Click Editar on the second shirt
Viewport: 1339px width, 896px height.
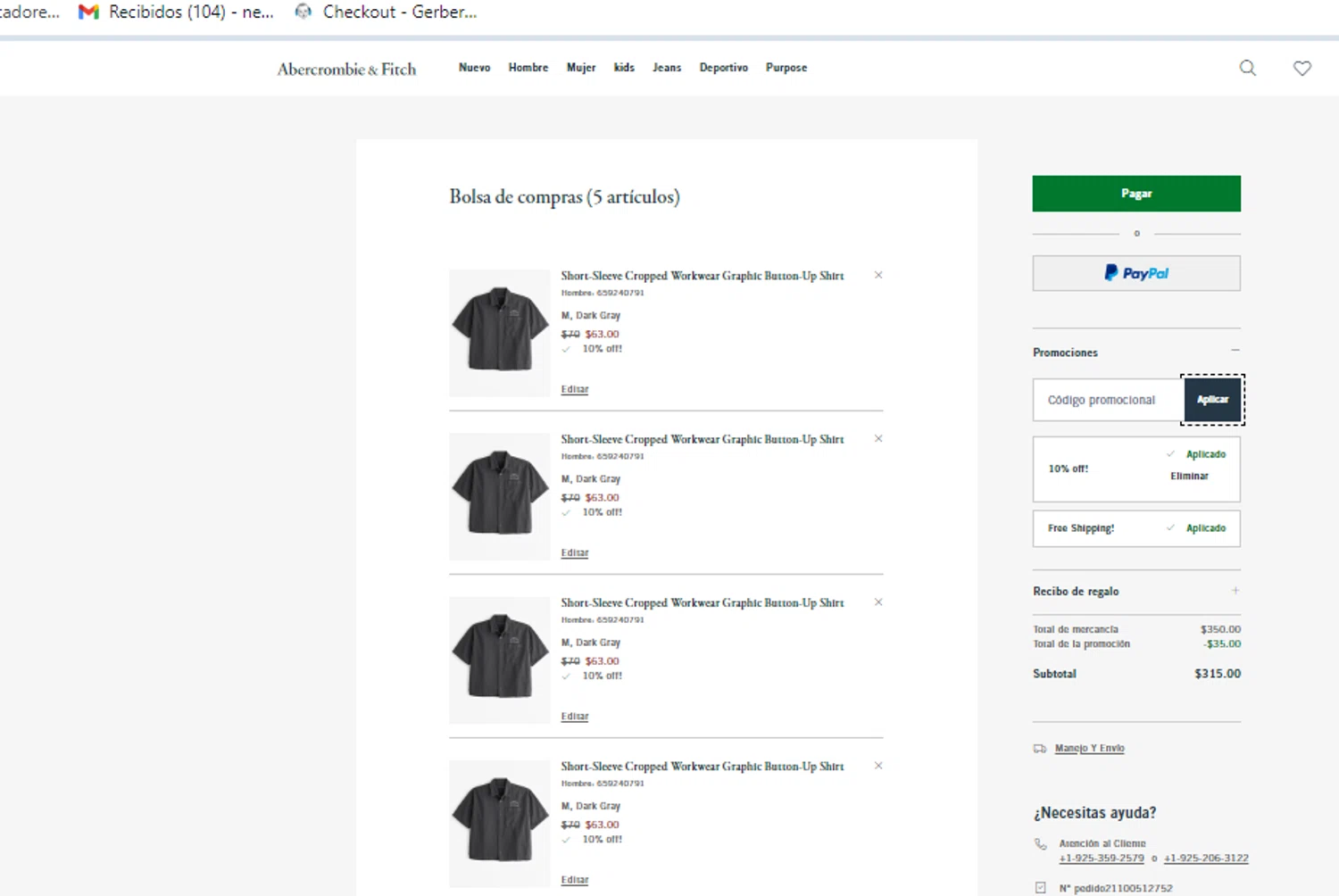click(x=575, y=553)
